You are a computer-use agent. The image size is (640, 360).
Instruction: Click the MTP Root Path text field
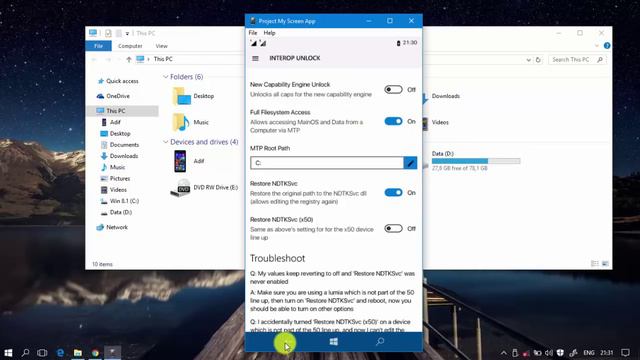(327, 163)
